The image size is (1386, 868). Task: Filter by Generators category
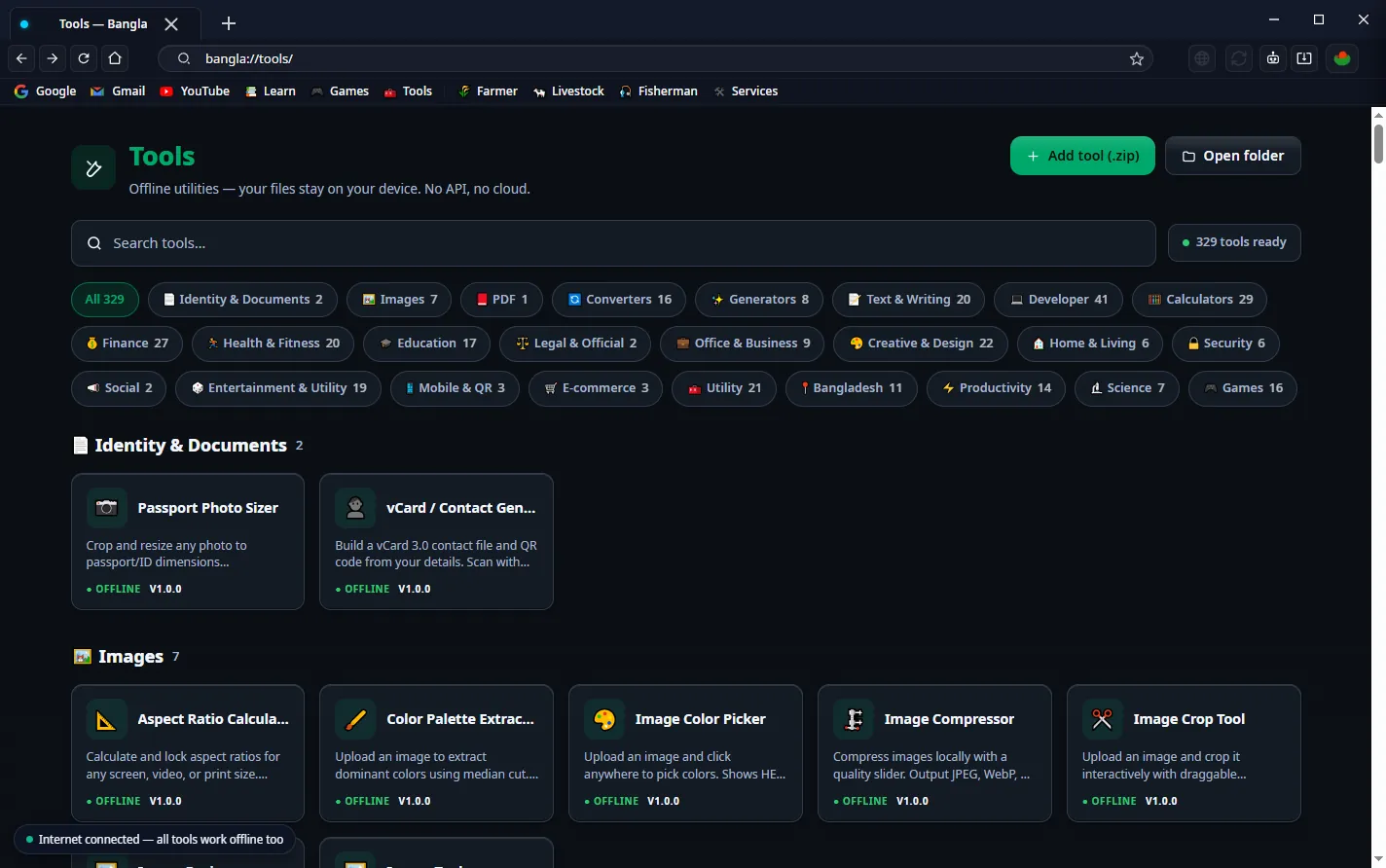[x=759, y=300]
